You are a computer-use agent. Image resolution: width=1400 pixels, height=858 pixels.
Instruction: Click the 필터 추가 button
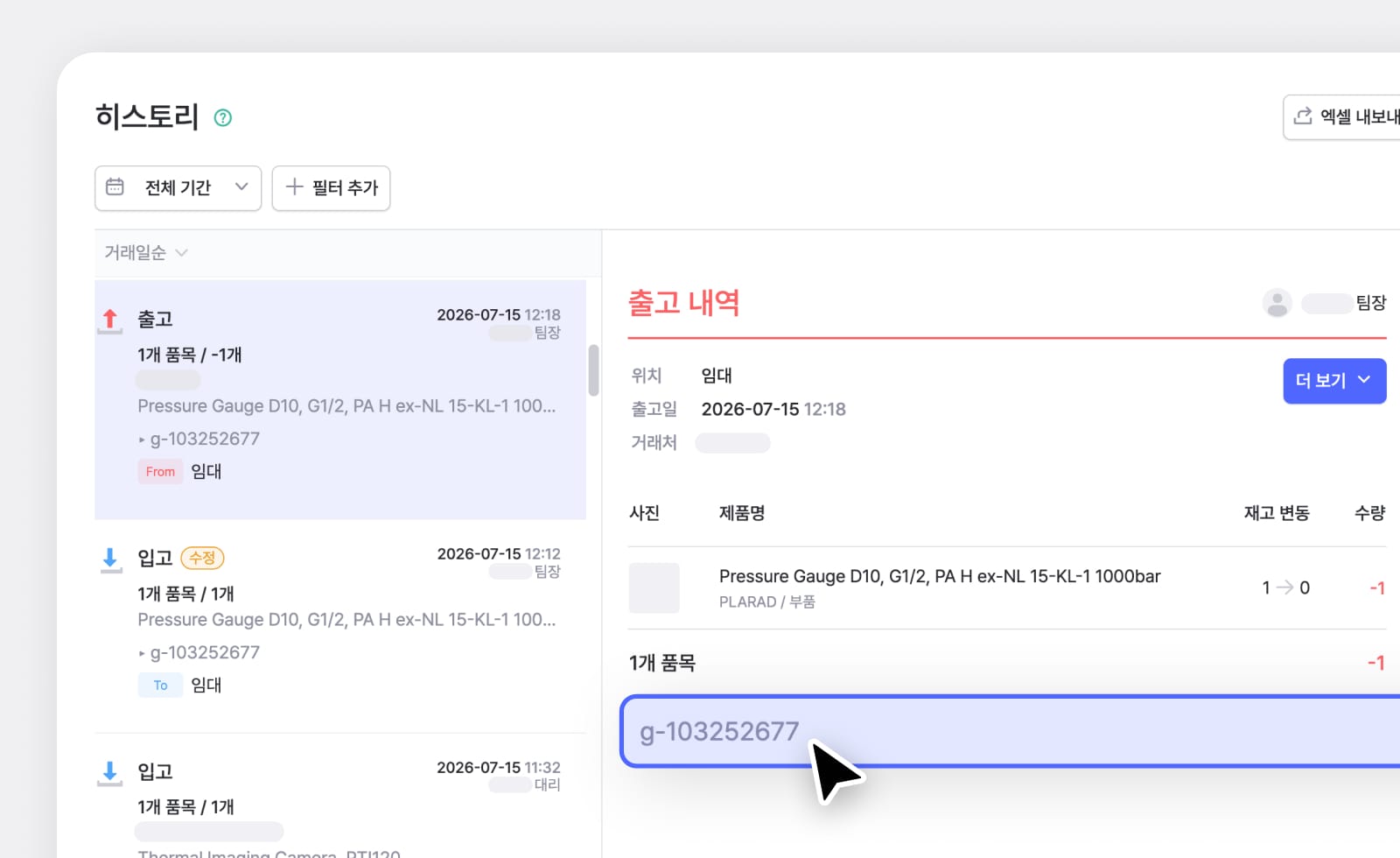click(x=331, y=188)
